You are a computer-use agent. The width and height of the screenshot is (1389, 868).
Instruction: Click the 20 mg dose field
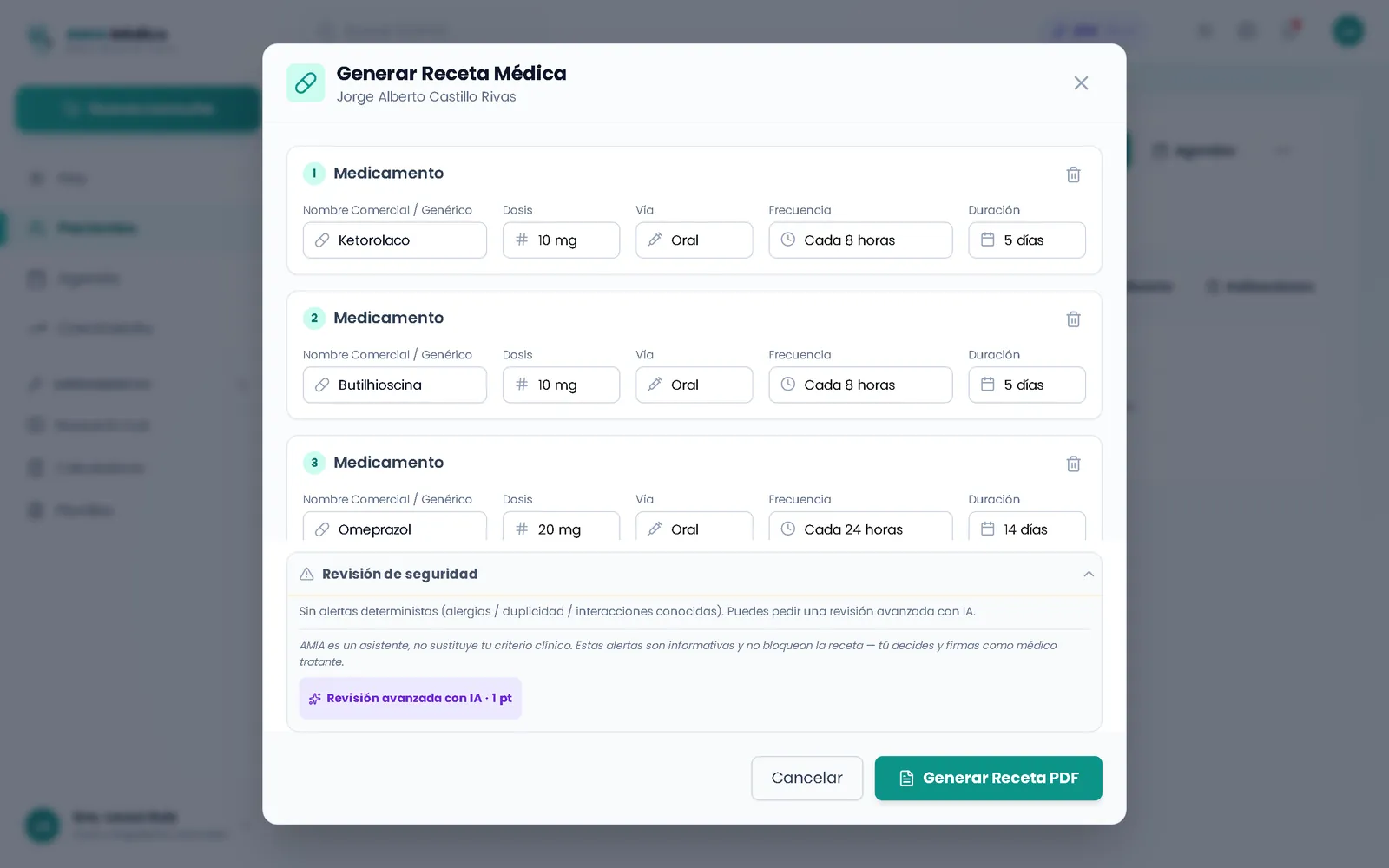pyautogui.click(x=561, y=528)
